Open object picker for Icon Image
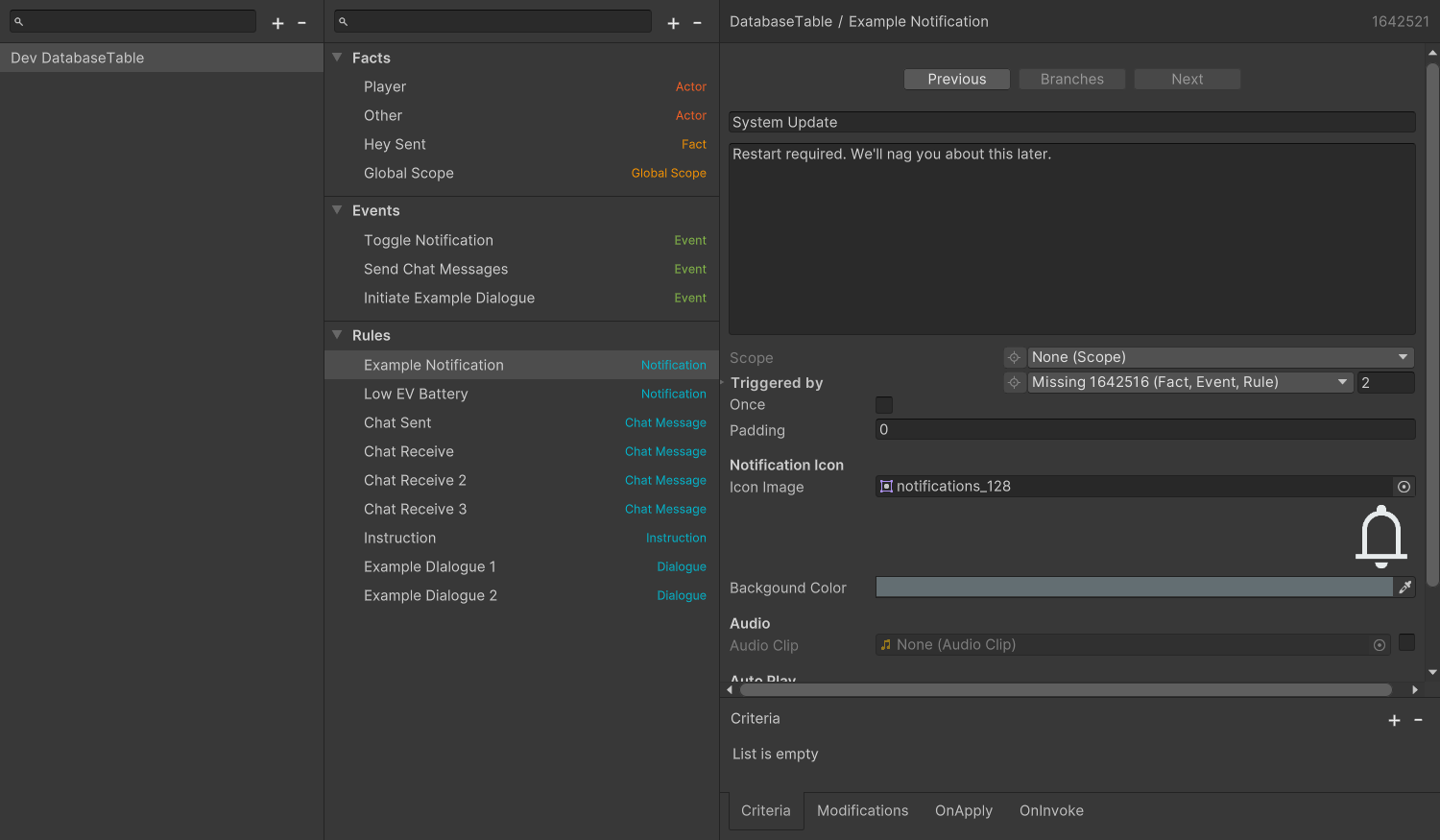This screenshot has height=840, width=1440. 1404,487
